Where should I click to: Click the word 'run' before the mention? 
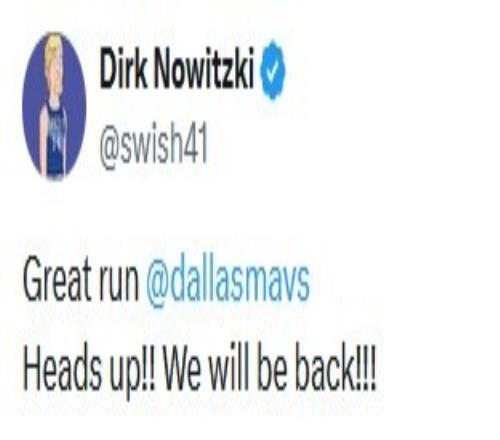tap(118, 283)
